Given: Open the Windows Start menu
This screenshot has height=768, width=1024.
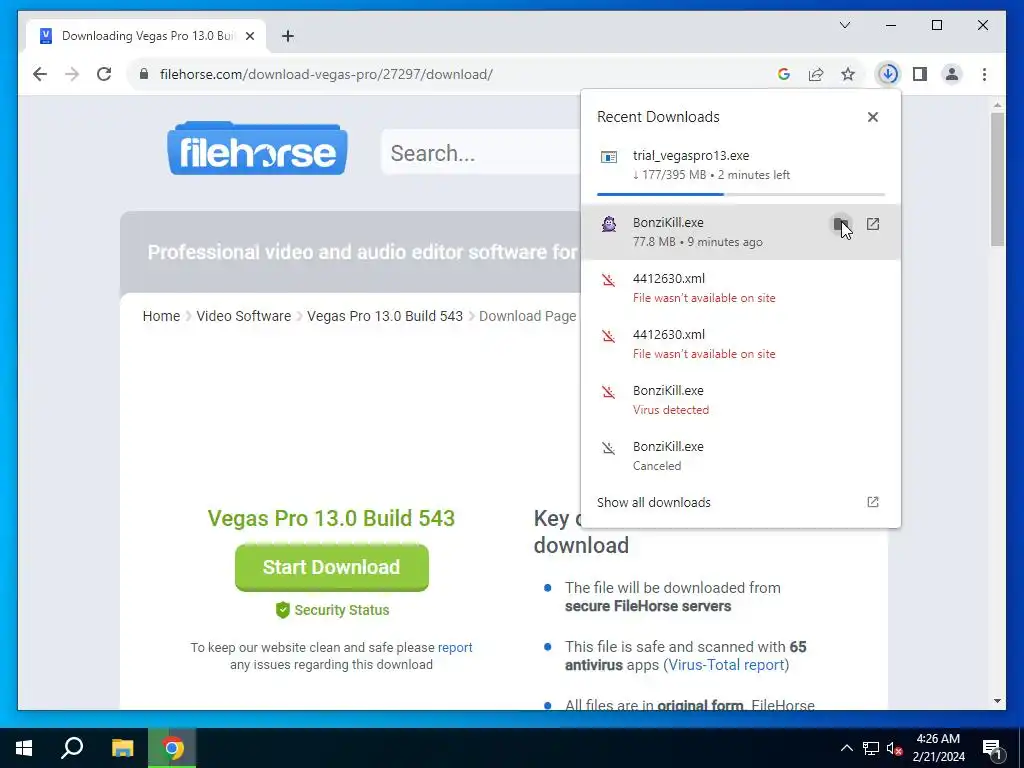Looking at the screenshot, I should click(24, 748).
